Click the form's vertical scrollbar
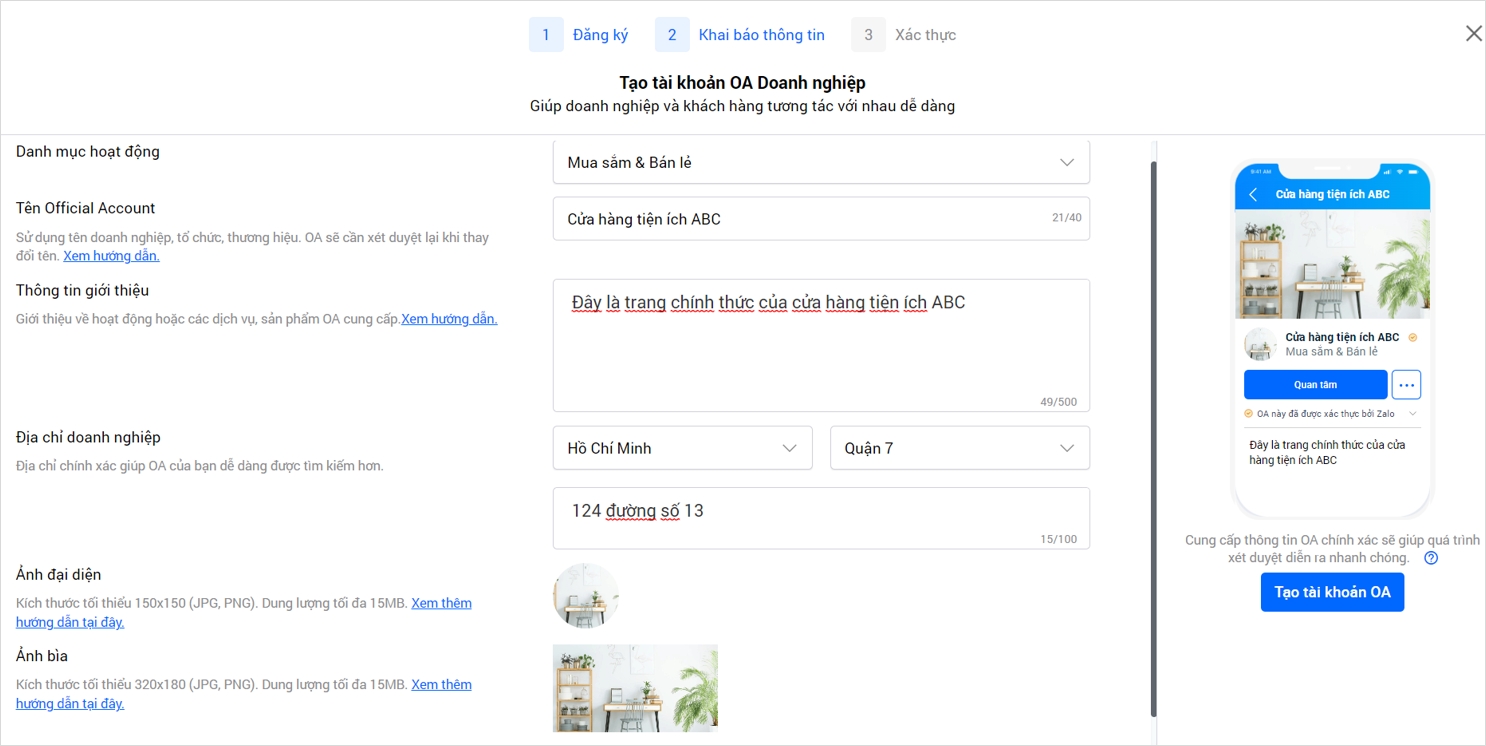Viewport: 1486px width, 746px height. (1153, 440)
